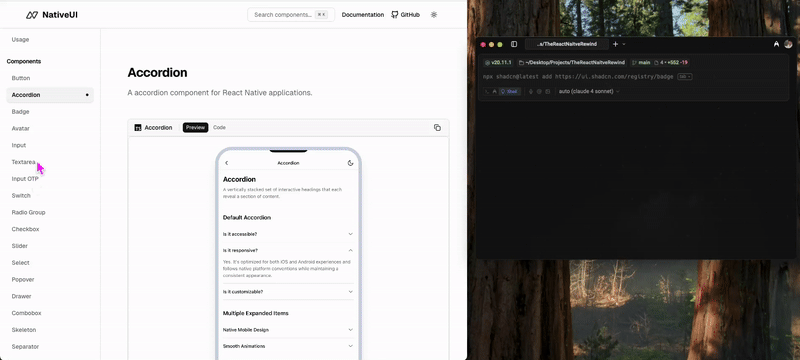Image resolution: width=800 pixels, height=360 pixels.
Task: Select Accordion in the sidebar
Action: (x=50, y=95)
